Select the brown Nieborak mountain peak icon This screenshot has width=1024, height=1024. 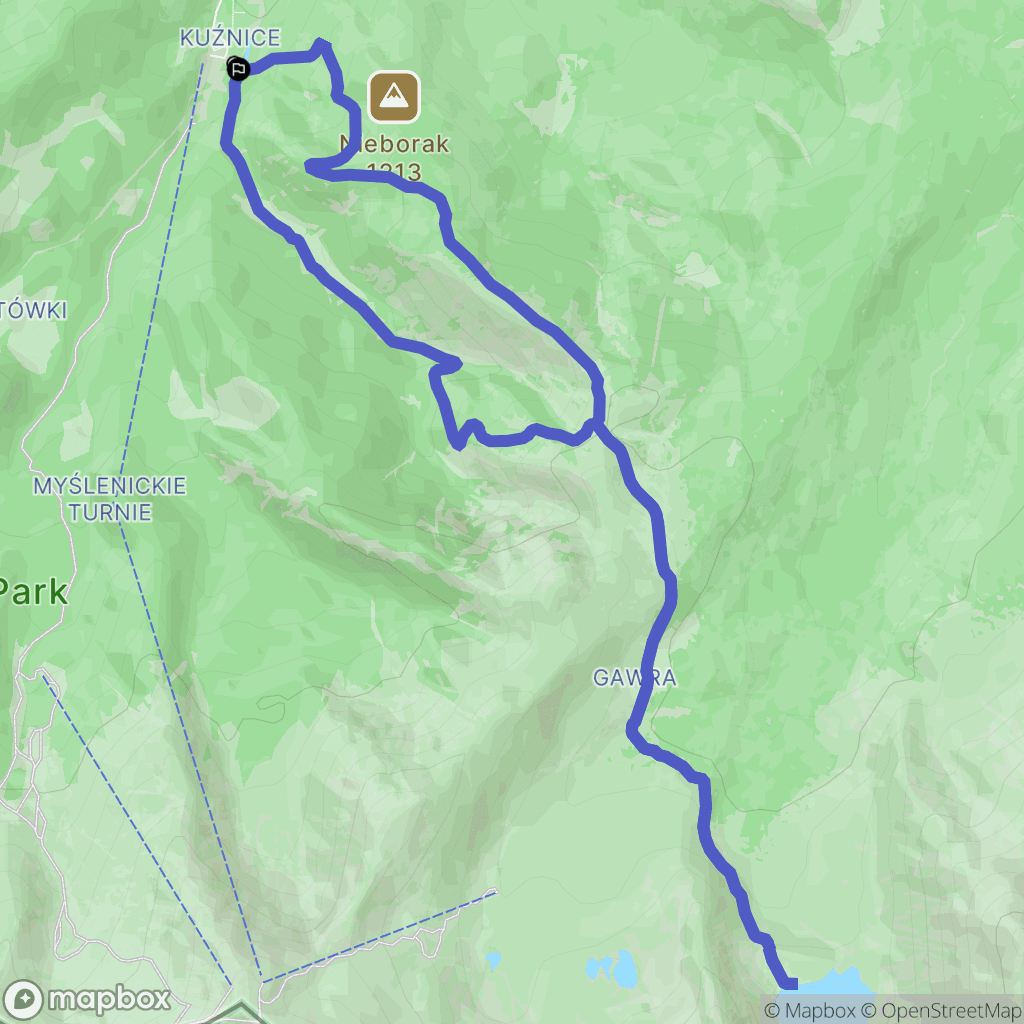tap(393, 97)
